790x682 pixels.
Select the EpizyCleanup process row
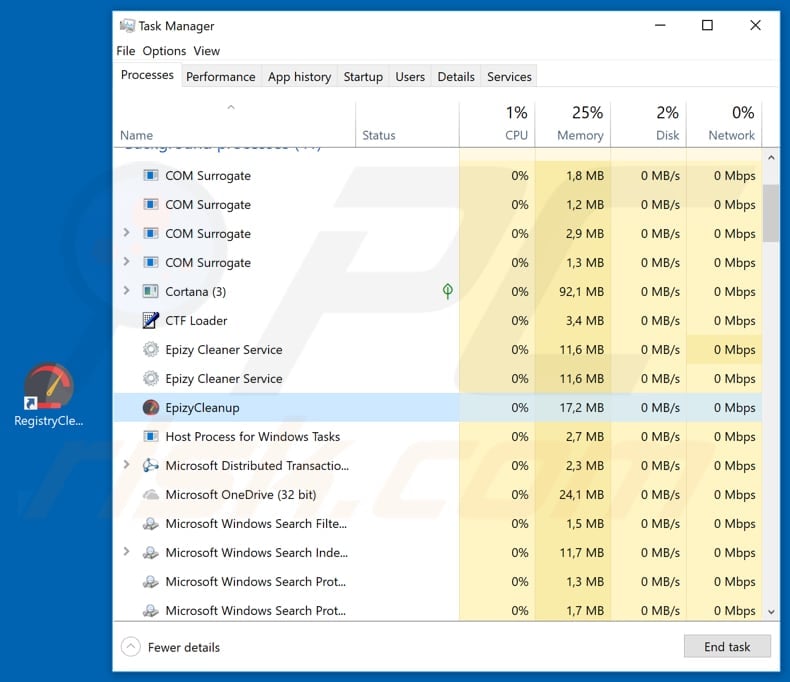[437, 407]
